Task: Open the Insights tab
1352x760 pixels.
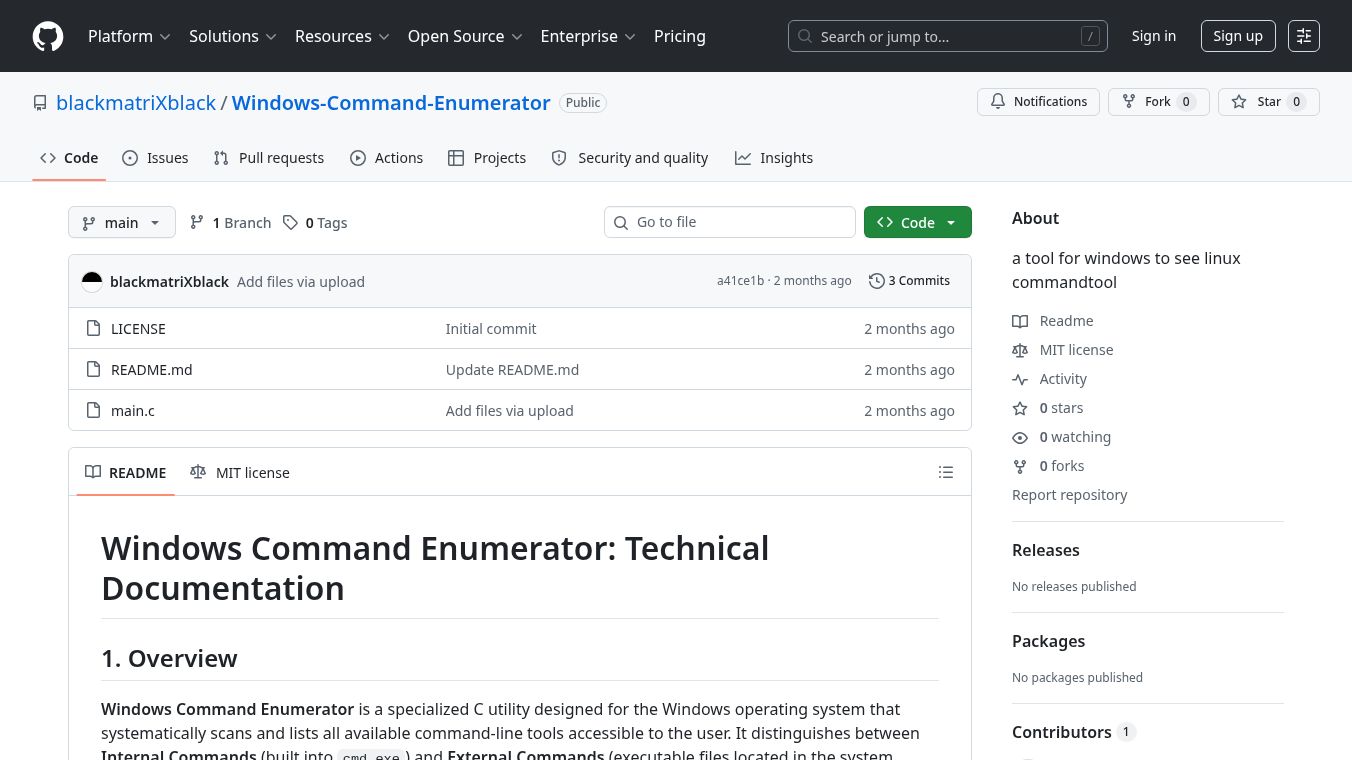Action: click(774, 158)
